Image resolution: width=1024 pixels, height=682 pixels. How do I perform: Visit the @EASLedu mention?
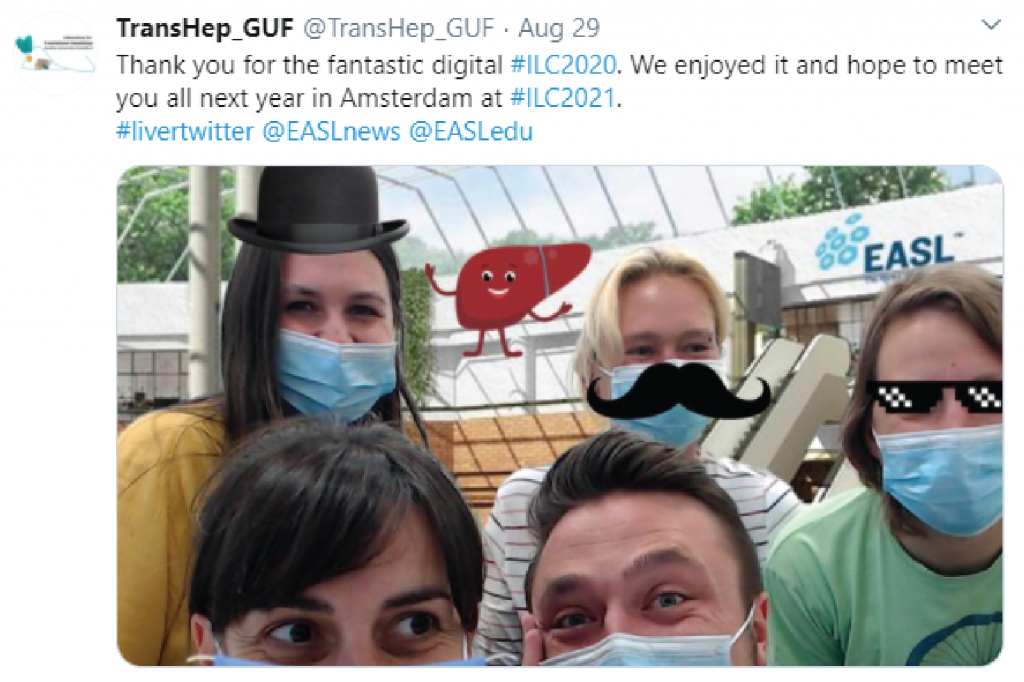[x=472, y=132]
